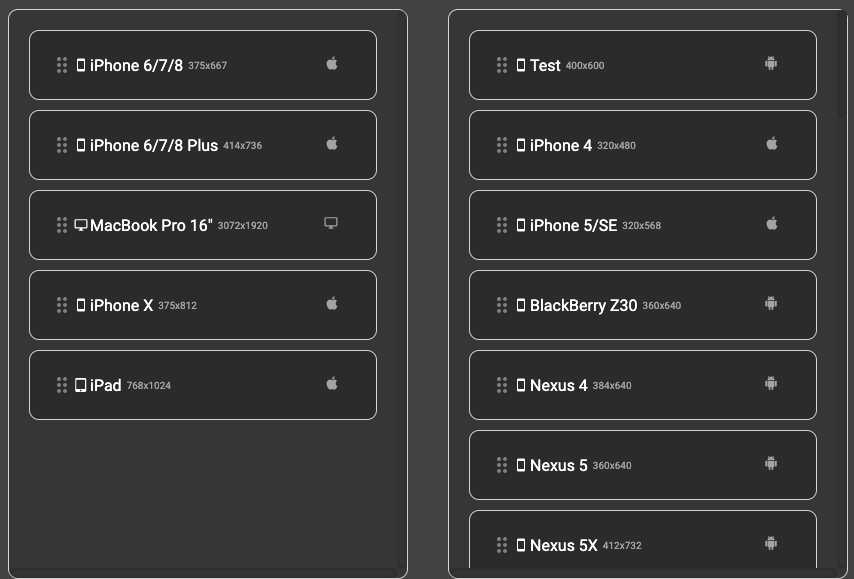Click the drag handle for iPhone X
This screenshot has height=579, width=854.
(62, 305)
